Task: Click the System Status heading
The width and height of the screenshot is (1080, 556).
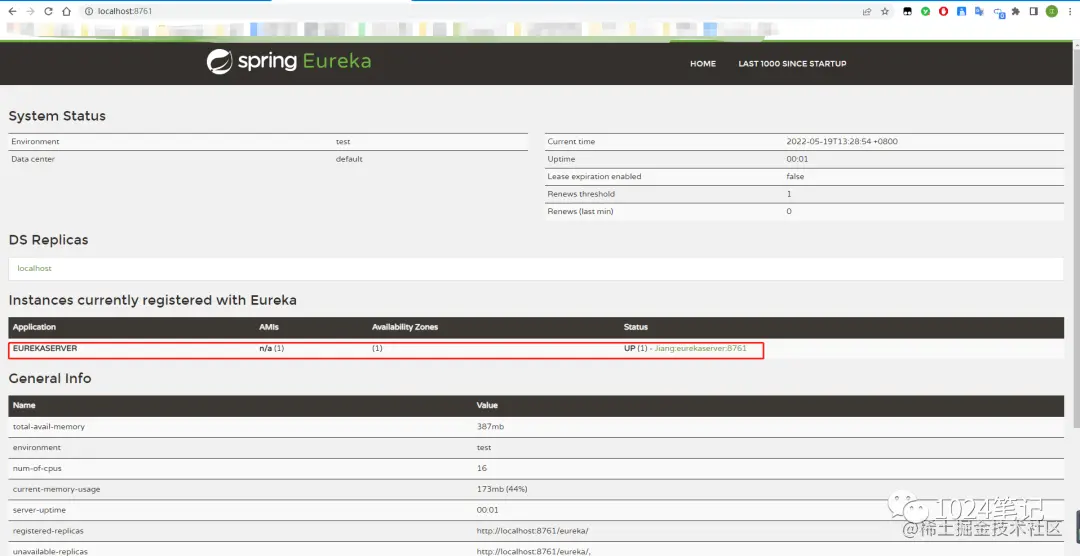Action: coord(57,116)
